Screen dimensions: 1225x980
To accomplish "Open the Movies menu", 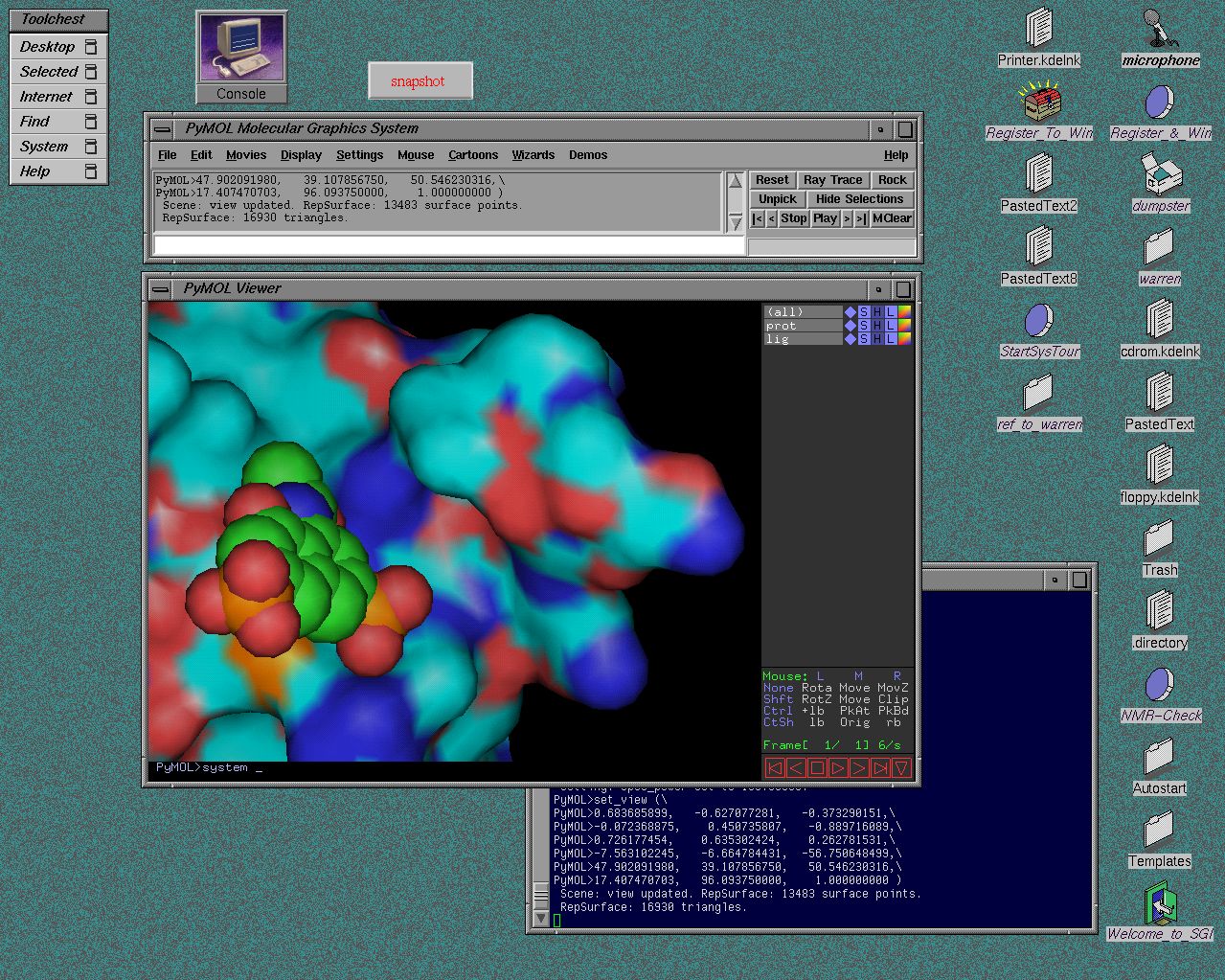I will (x=246, y=155).
